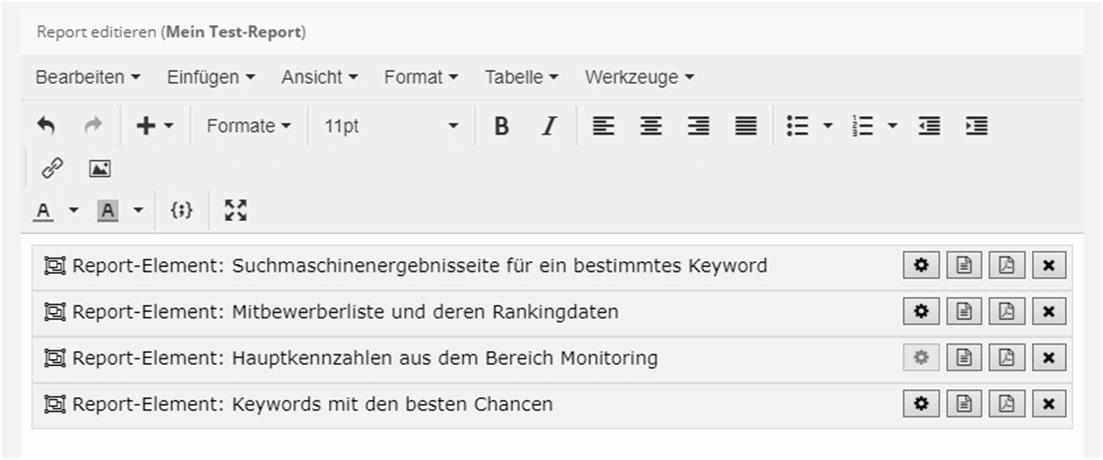Image resolution: width=1103 pixels, height=460 pixels.
Task: Open settings gear for the Mitbewerberliste element
Action: (x=921, y=312)
